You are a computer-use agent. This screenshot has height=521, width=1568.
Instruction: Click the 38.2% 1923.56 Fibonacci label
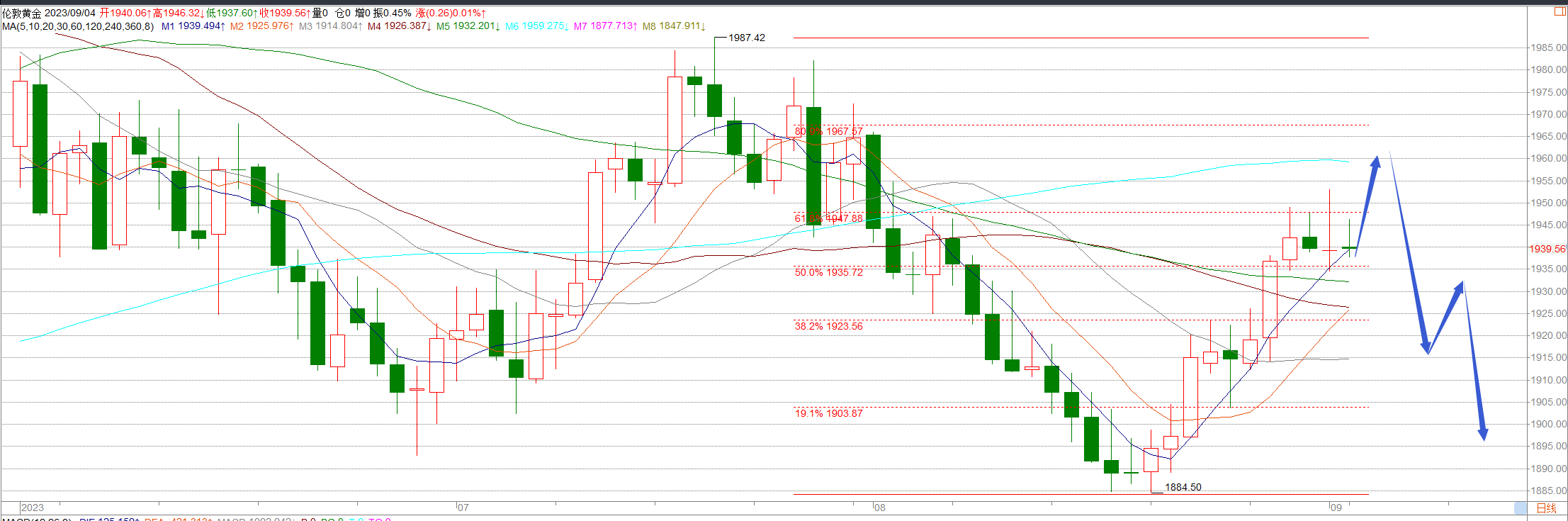click(829, 326)
